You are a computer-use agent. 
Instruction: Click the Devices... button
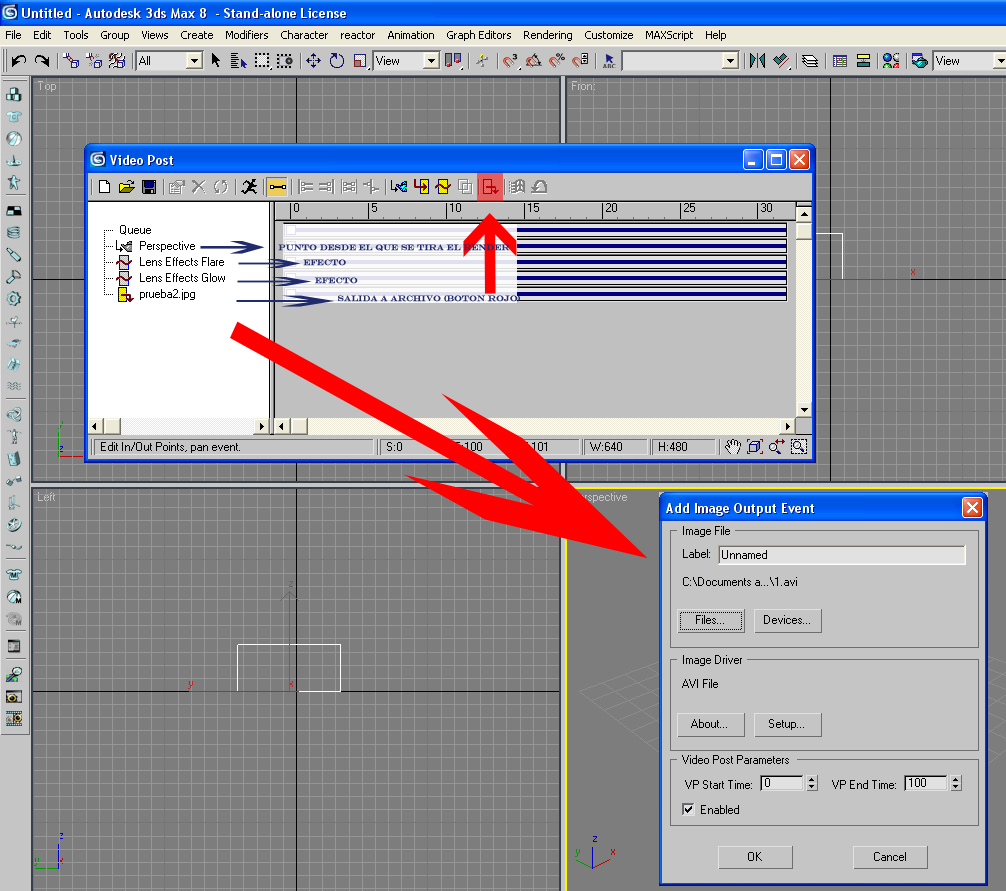(x=787, y=620)
